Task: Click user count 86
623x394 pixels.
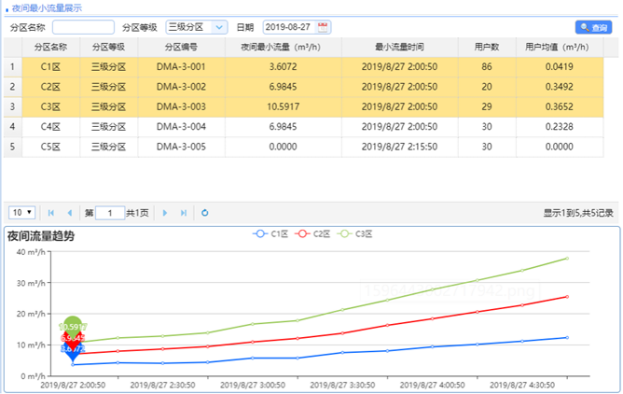Action: coord(487,67)
